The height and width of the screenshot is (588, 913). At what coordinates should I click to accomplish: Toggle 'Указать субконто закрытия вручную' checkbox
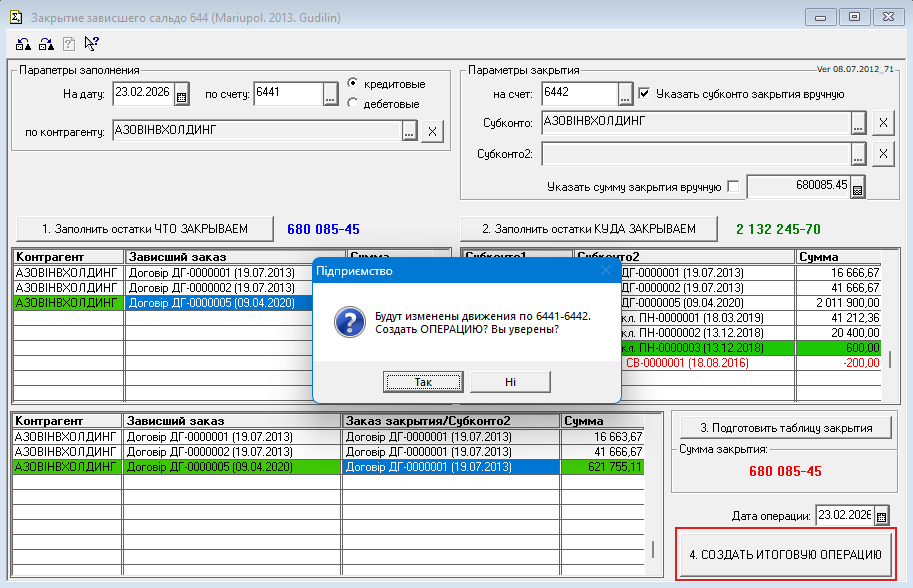(645, 94)
